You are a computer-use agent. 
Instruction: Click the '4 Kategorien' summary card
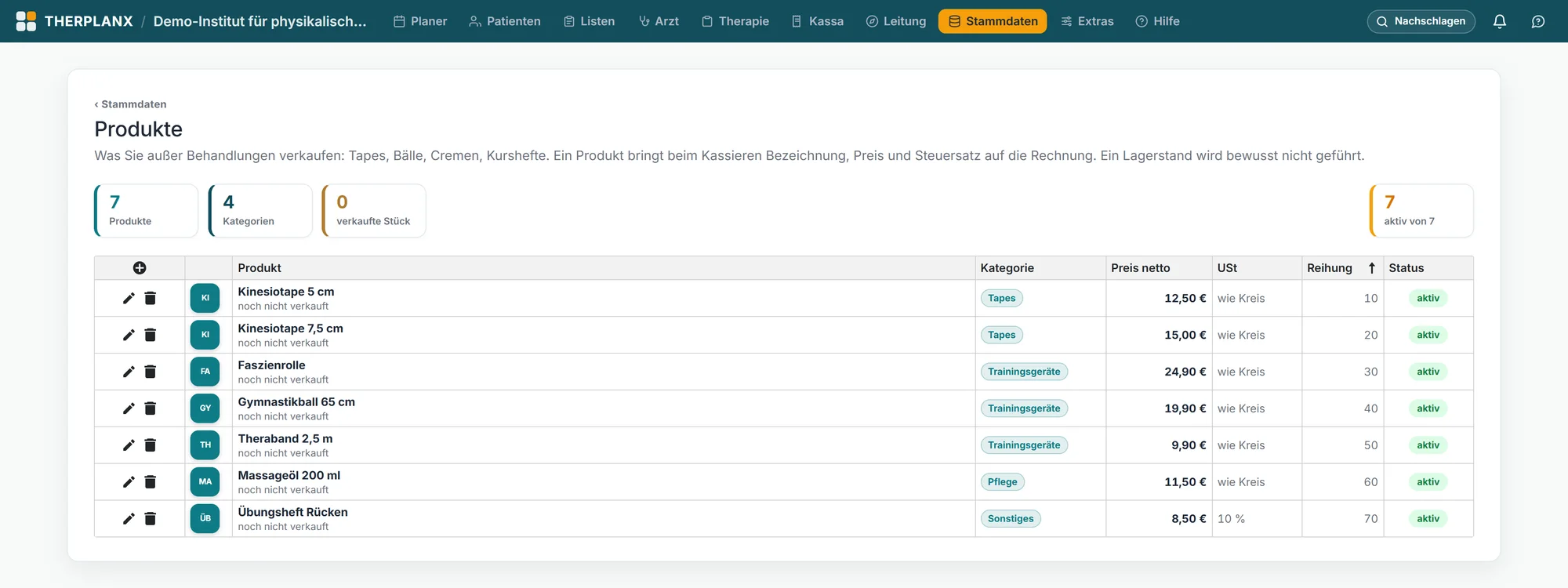point(260,210)
